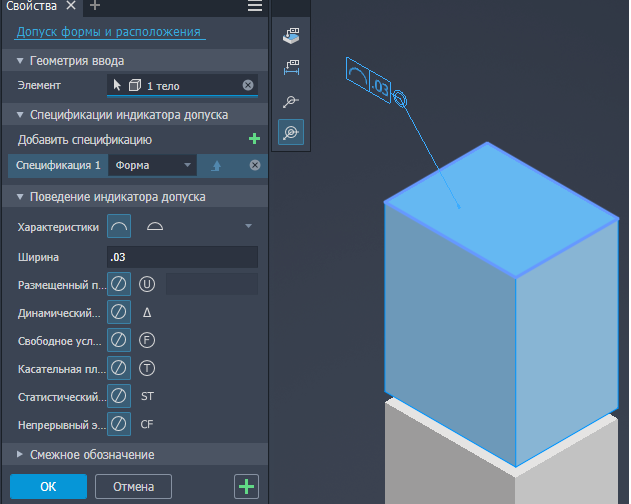
Task: Click the all-around symbol on the leader
Action: pos(400,99)
